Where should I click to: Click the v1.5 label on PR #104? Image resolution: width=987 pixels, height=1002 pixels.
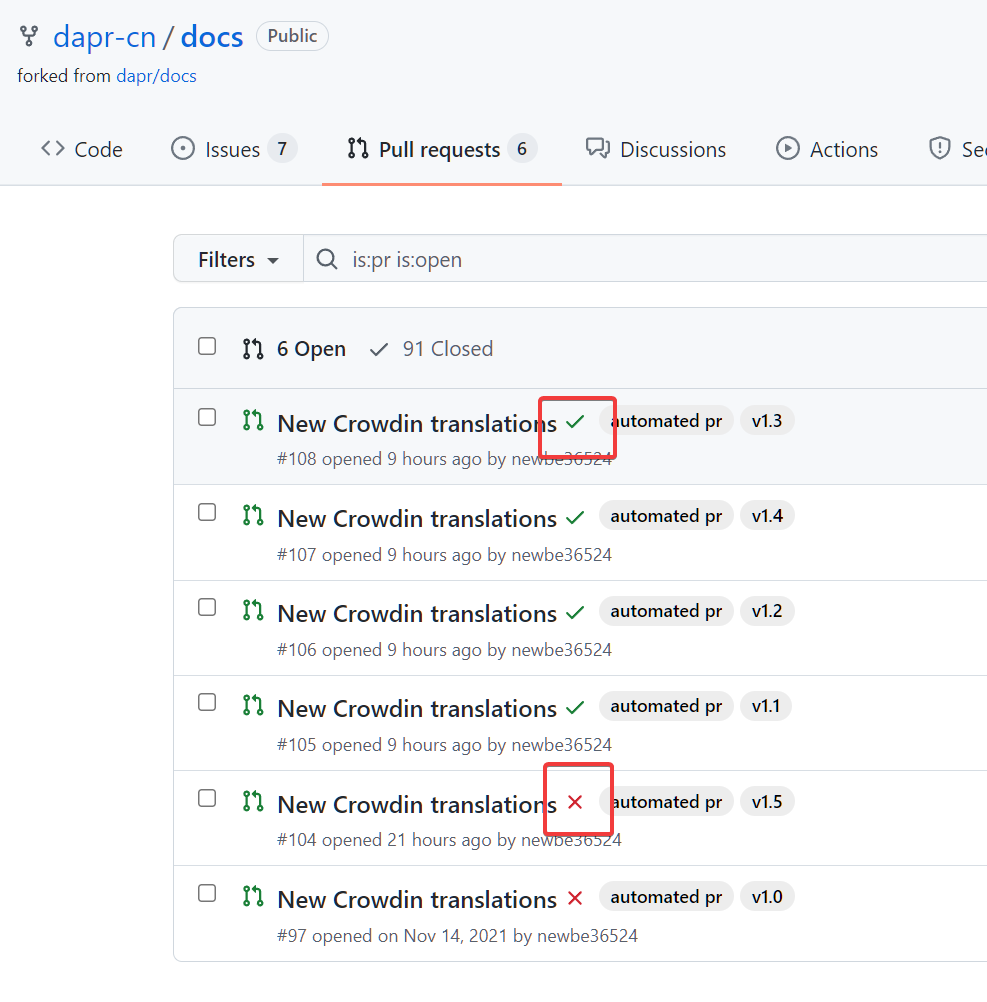(x=767, y=801)
